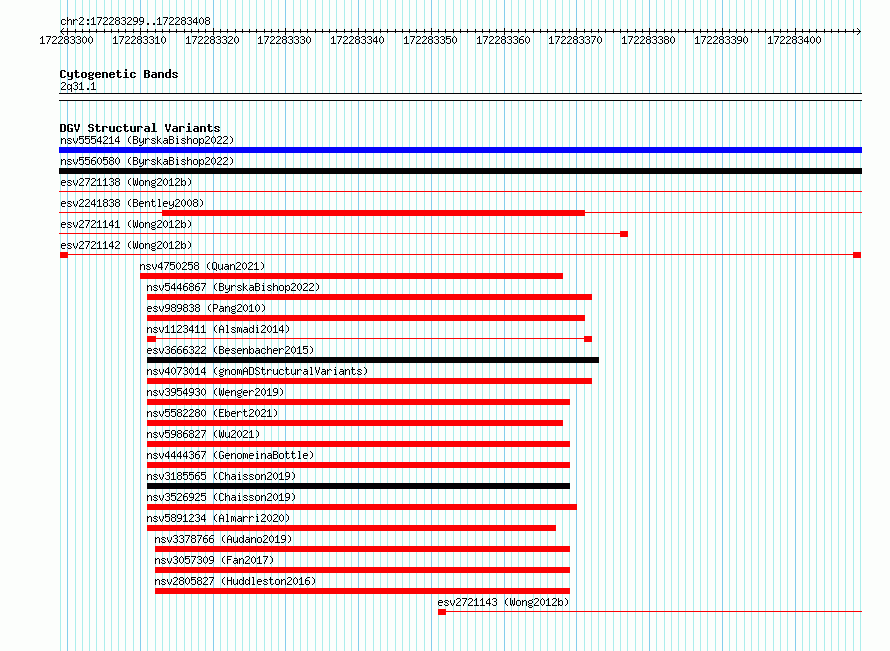This screenshot has width=890, height=651.
Task: Select the black nsv5560580 variant bar
Action: [x=460, y=171]
